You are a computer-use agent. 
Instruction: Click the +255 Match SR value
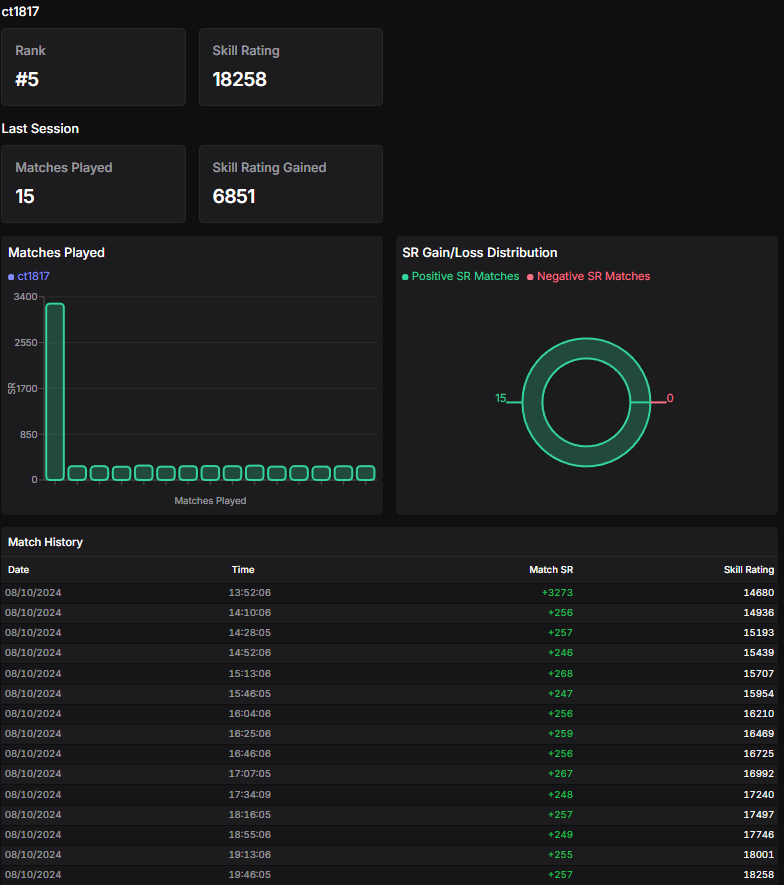pos(560,855)
